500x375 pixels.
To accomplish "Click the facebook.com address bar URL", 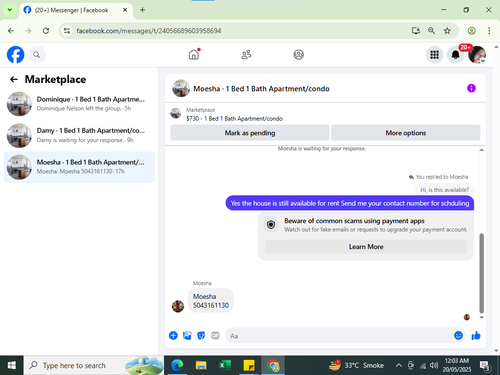I will [149, 31].
